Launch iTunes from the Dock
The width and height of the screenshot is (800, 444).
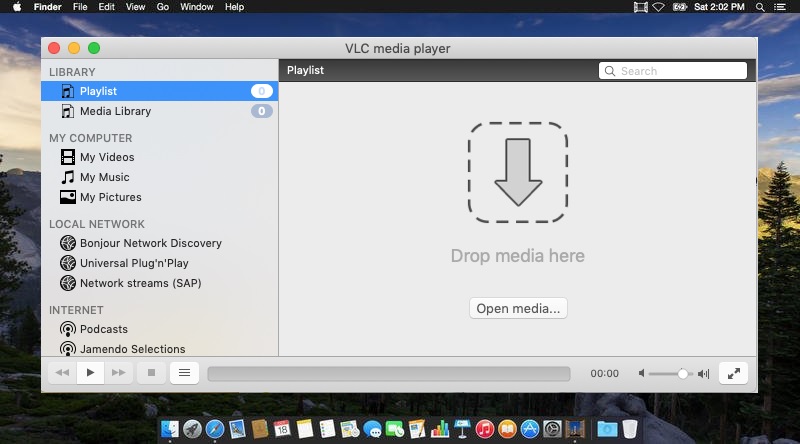(x=485, y=429)
